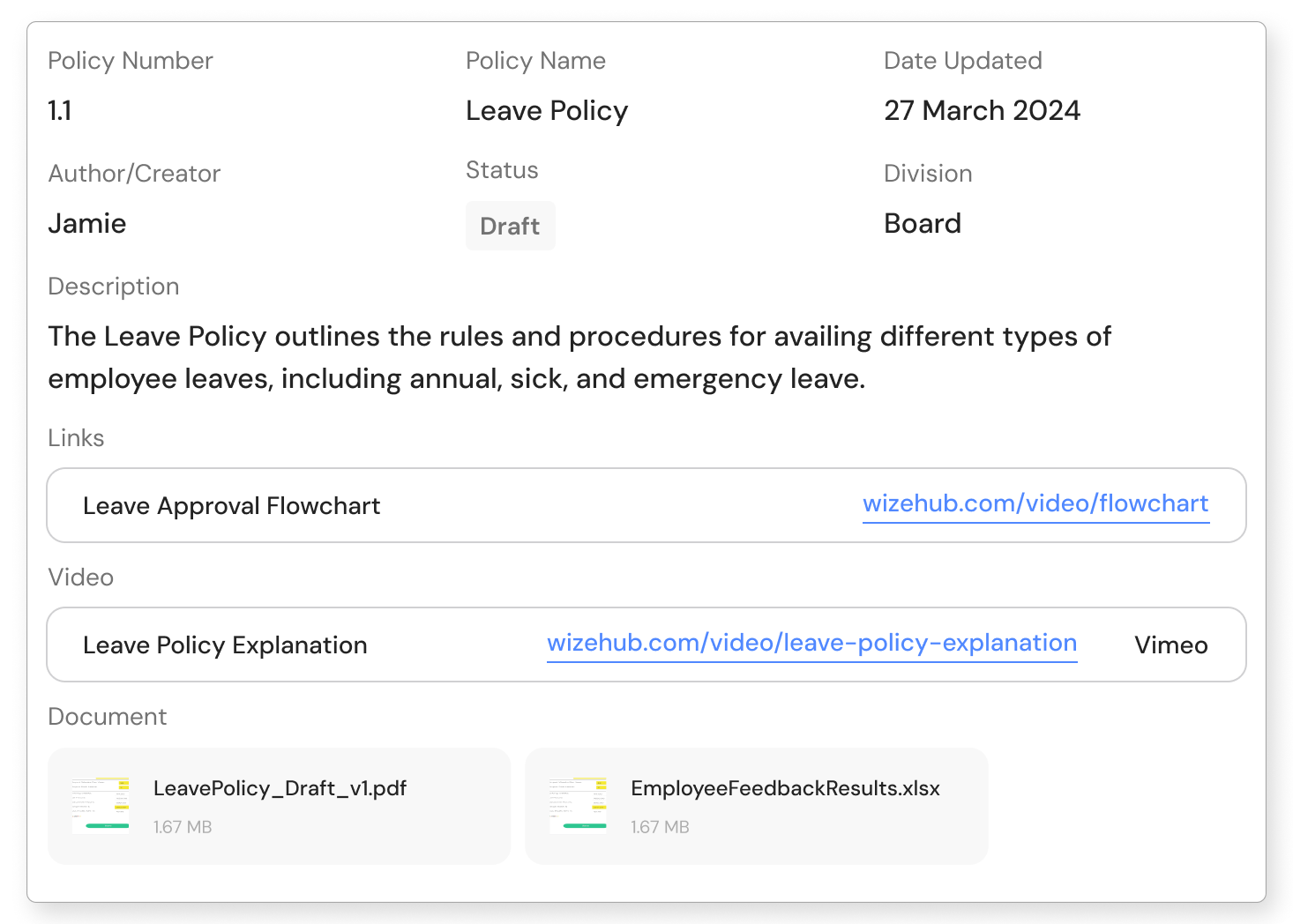The height and width of the screenshot is (924, 1293).
Task: Click the Links section heading
Action: coord(76,438)
